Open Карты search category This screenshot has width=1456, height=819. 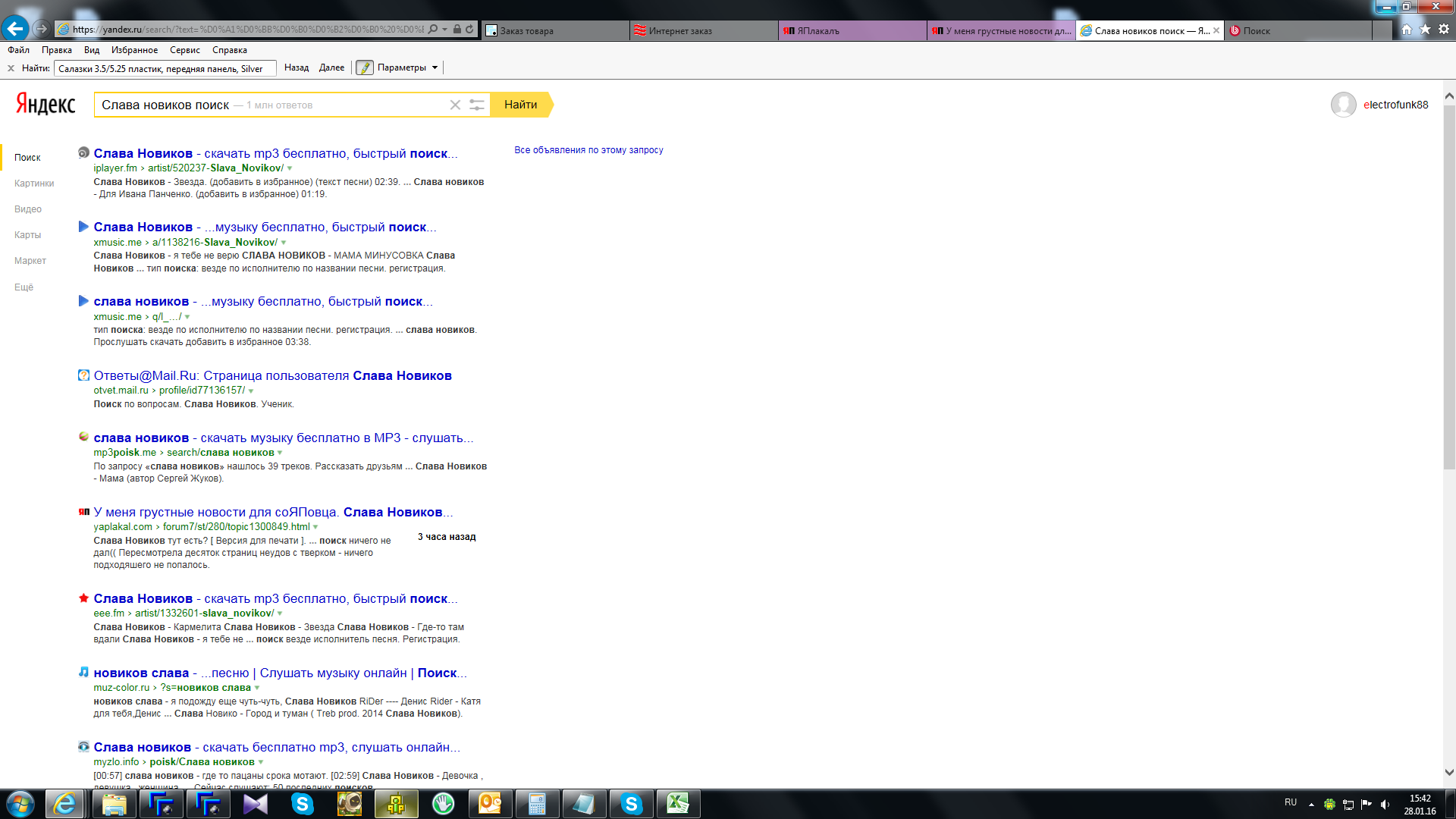[27, 235]
